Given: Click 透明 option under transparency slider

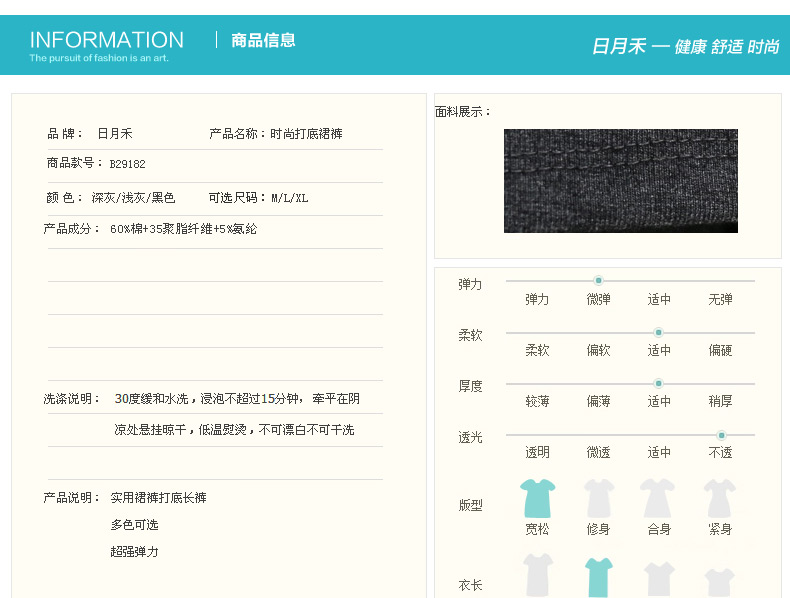Looking at the screenshot, I should [x=538, y=452].
